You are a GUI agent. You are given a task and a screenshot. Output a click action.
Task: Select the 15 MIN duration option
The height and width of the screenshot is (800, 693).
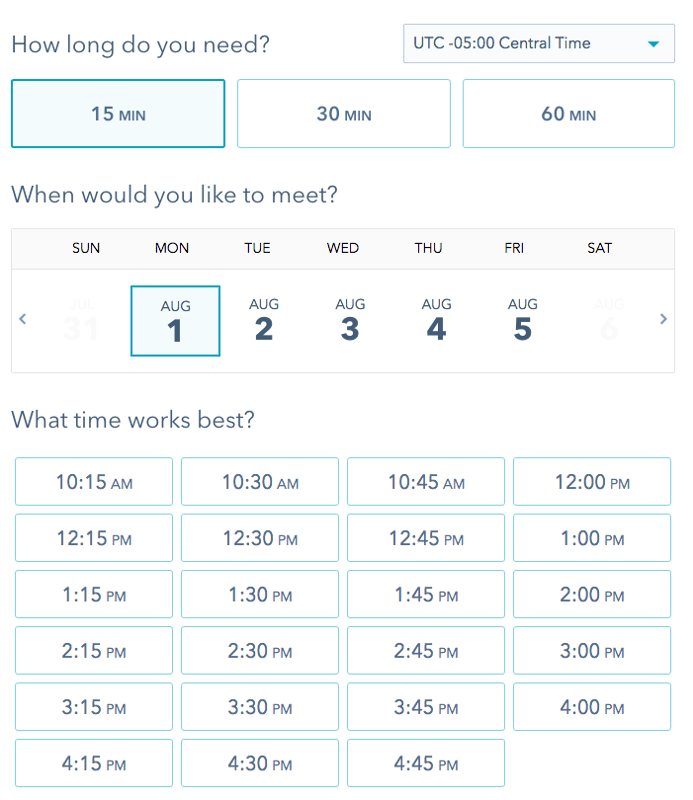click(118, 114)
